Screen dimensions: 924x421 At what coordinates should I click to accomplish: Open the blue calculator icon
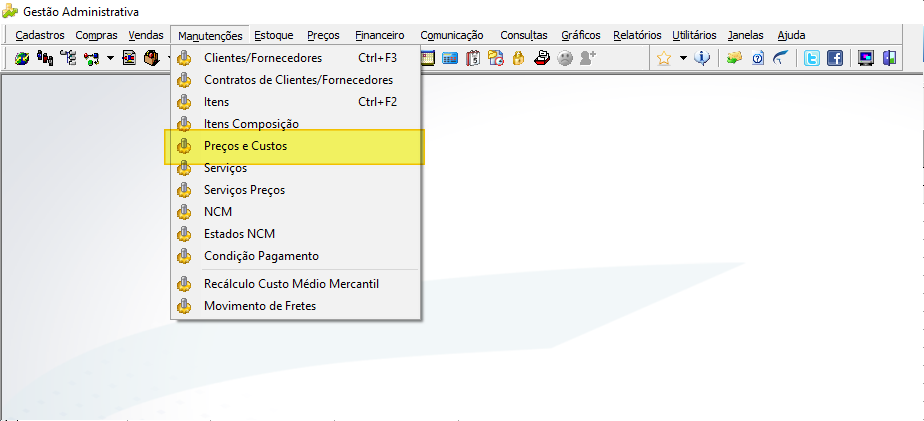tap(450, 58)
